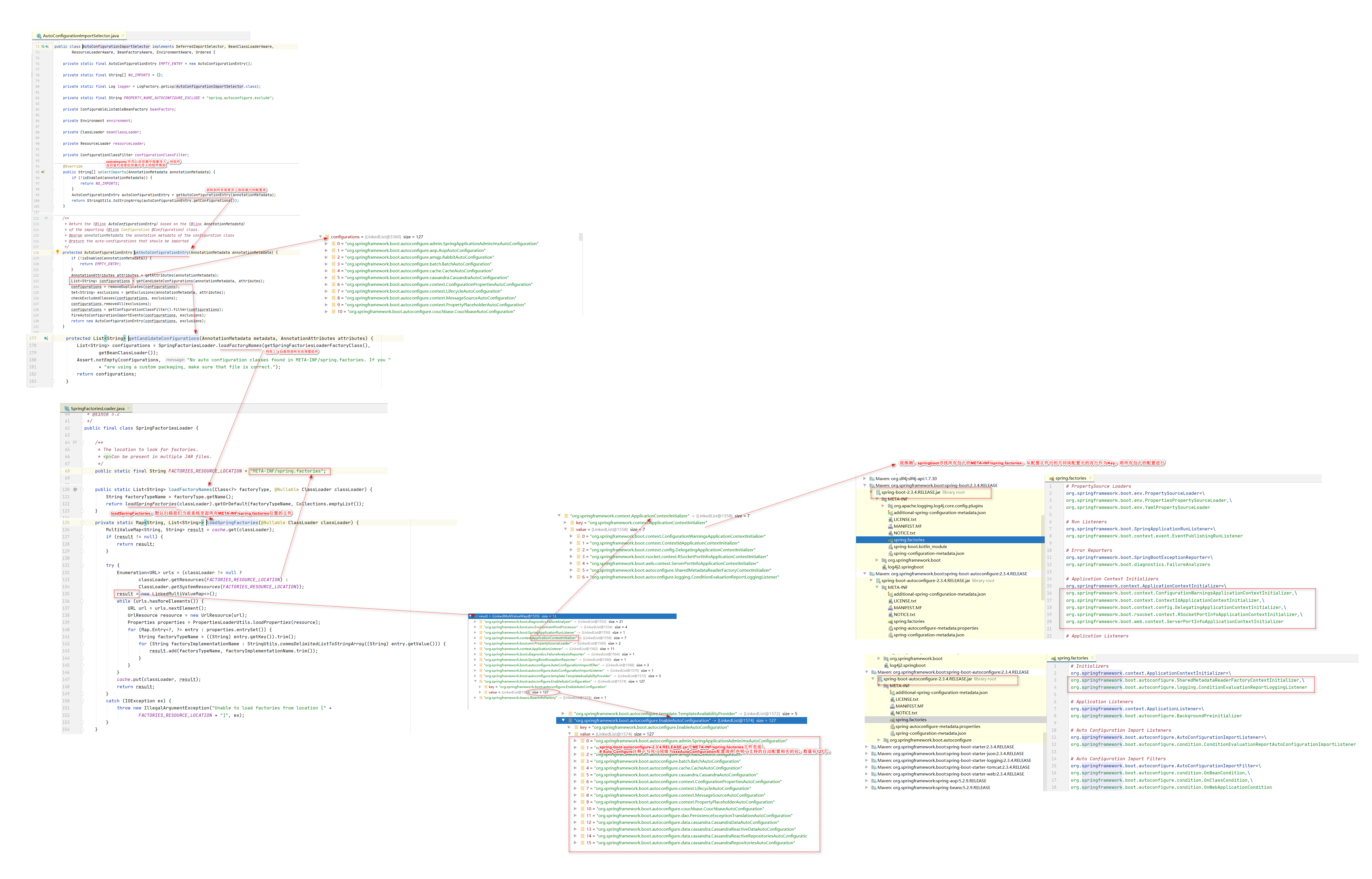
Task: Close the AutoConfigurationImportSelector.java tab
Action: pyautogui.click(x=123, y=36)
